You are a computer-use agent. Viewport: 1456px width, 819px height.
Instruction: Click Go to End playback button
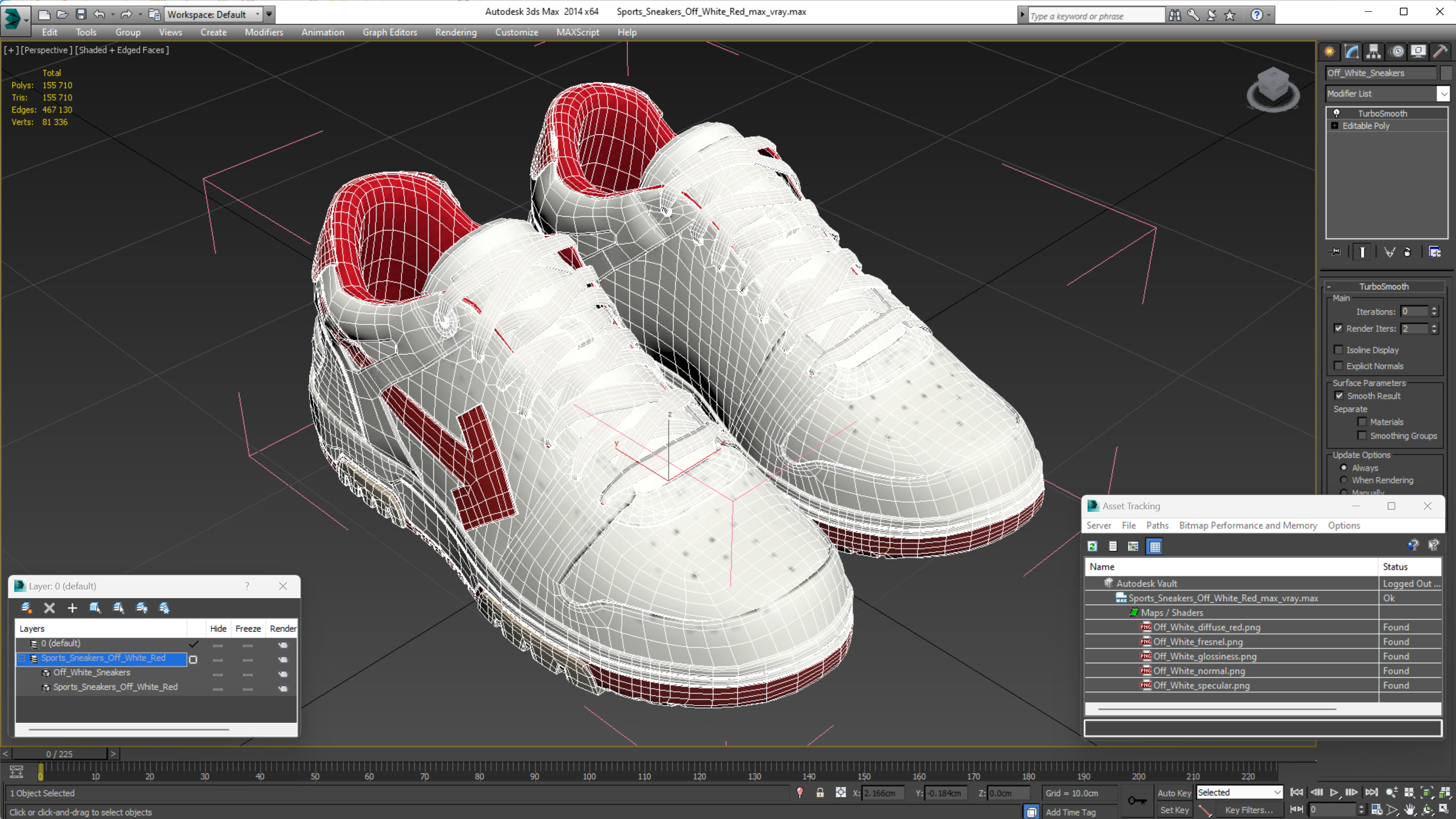pyautogui.click(x=1371, y=792)
